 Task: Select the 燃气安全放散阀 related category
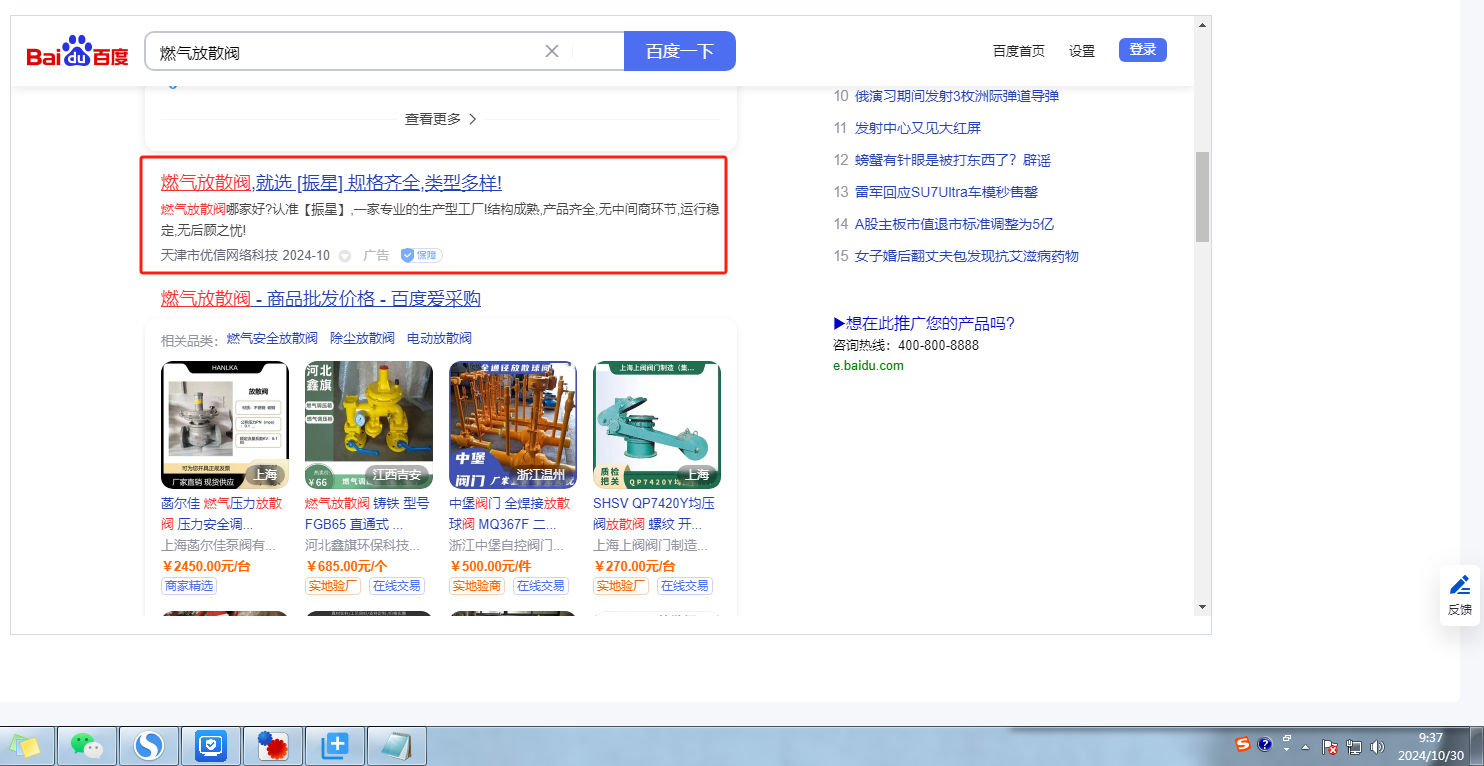click(x=272, y=338)
